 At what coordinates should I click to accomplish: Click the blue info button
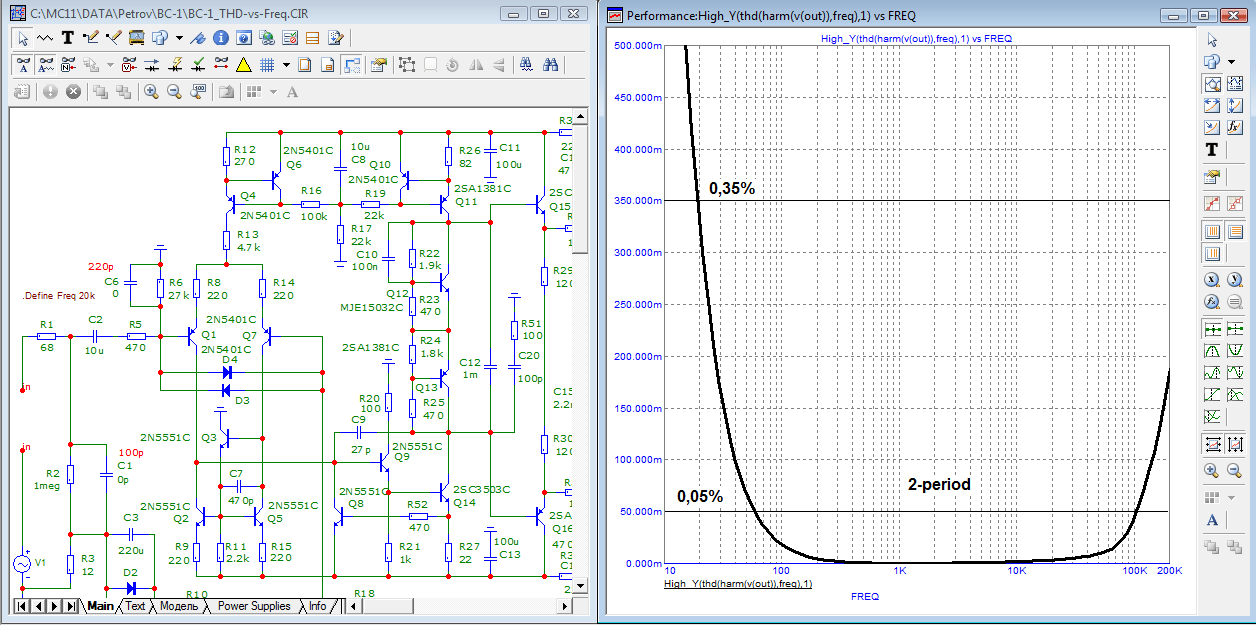tap(220, 38)
